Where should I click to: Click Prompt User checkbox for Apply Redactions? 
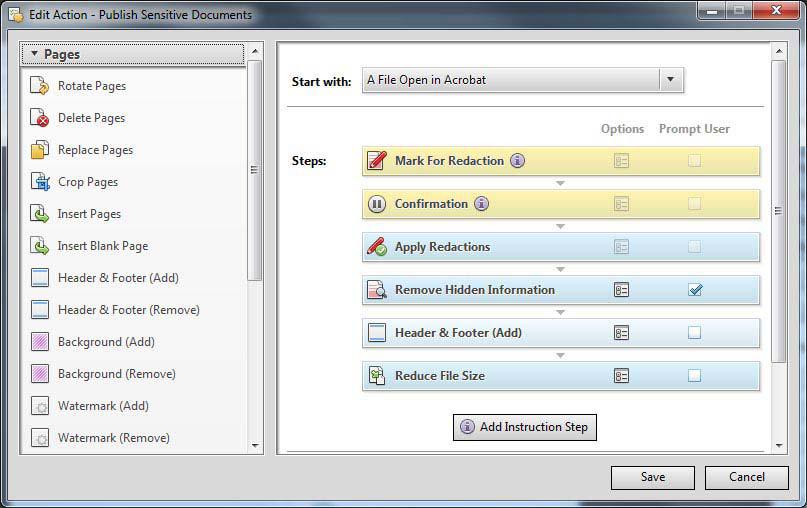point(694,247)
